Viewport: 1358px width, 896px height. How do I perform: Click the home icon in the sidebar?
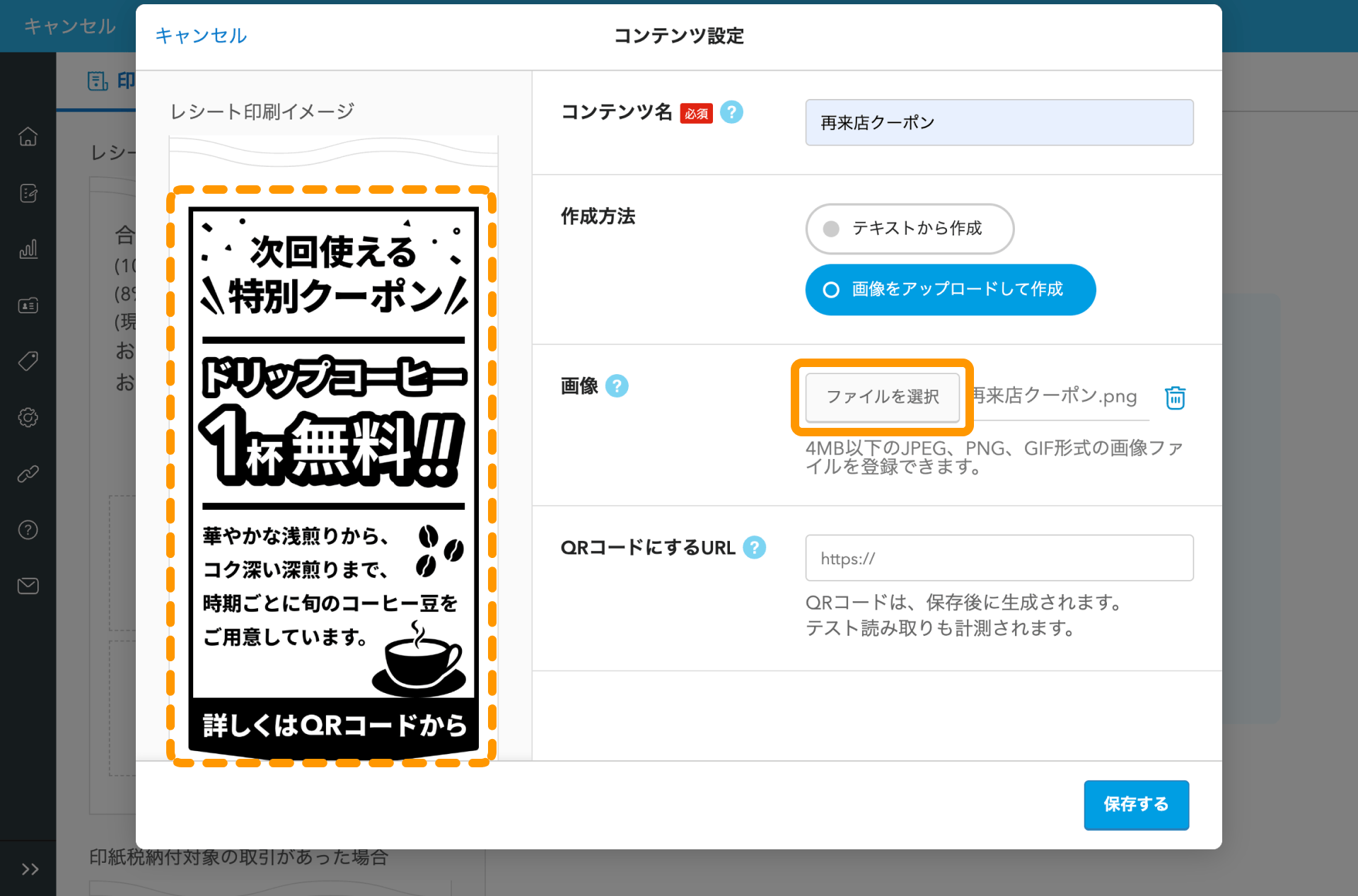coord(28,136)
